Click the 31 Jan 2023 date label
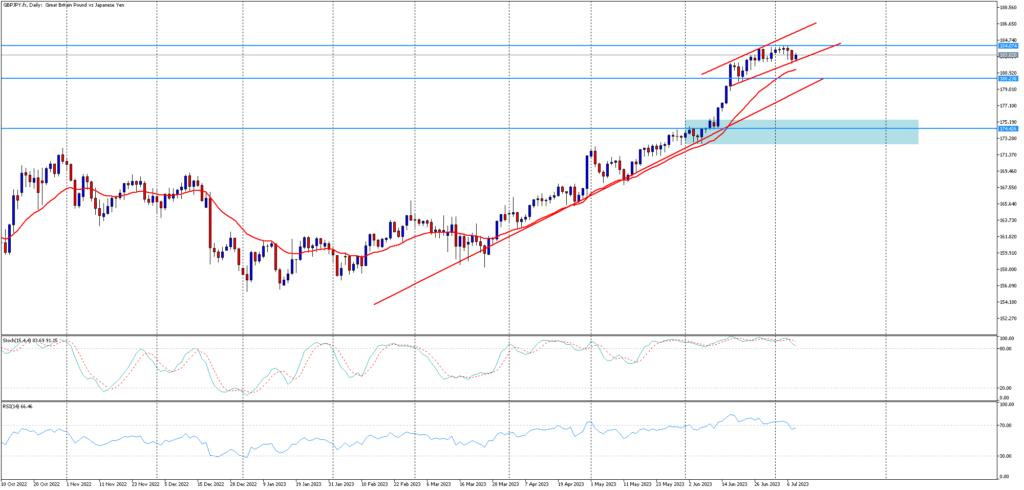The image size is (1024, 490). coord(343,484)
